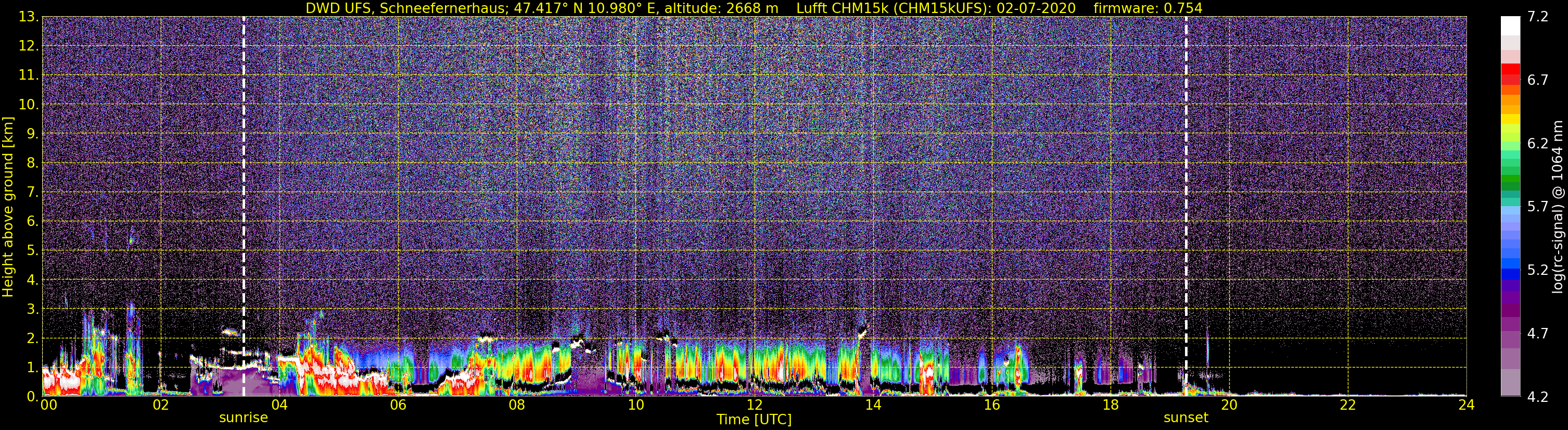Click the time tick label 16
Screen dimensions: 1568x430
[x=991, y=404]
